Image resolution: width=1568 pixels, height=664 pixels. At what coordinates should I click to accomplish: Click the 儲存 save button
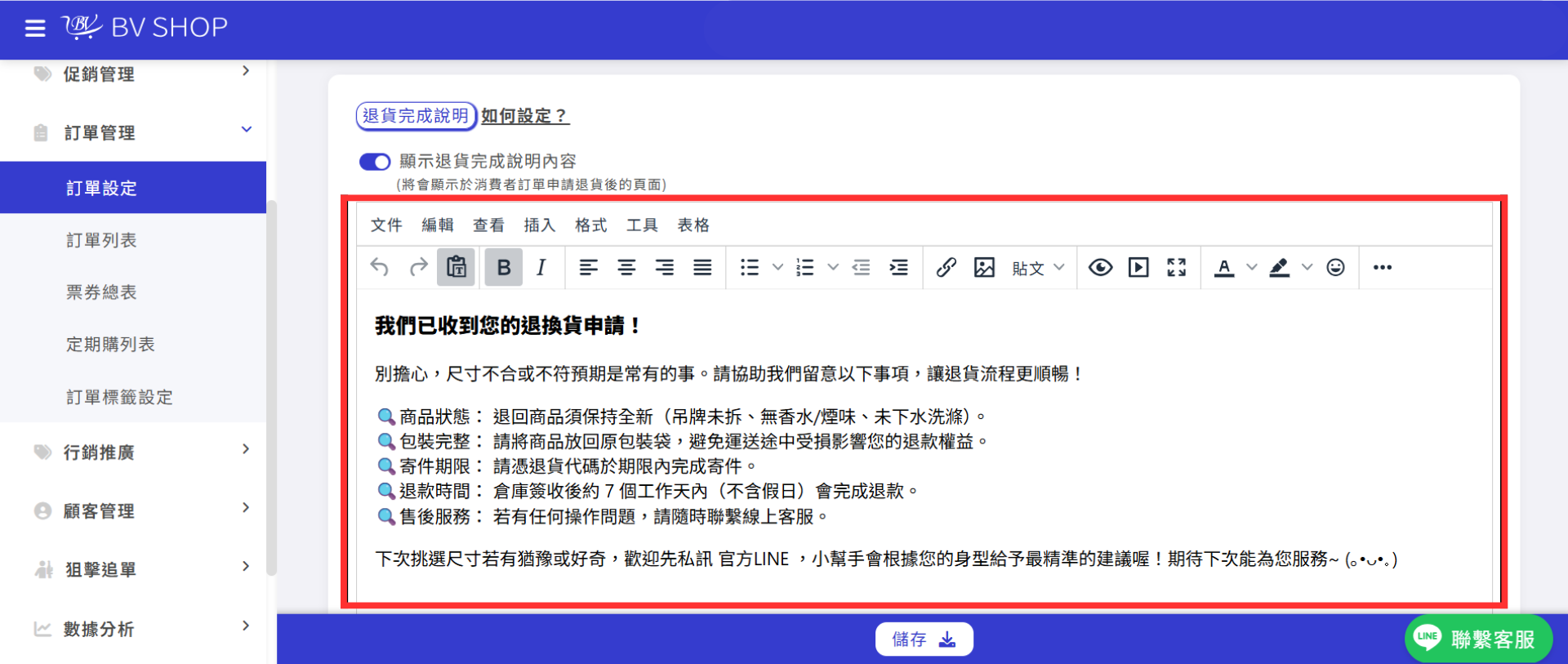pos(924,639)
